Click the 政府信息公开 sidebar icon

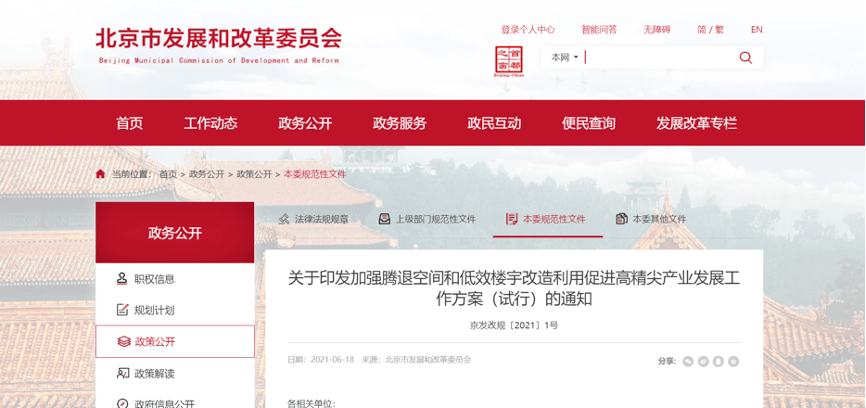pyautogui.click(x=123, y=404)
